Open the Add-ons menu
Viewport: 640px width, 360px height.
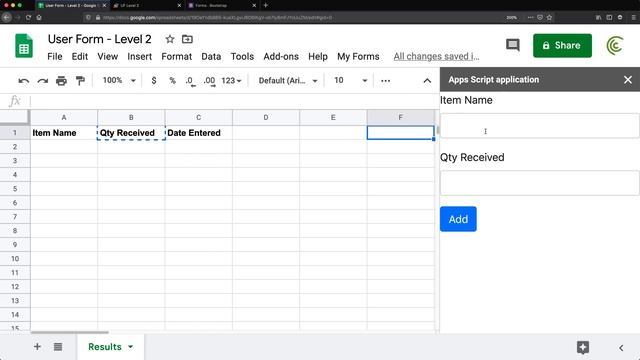click(x=281, y=56)
